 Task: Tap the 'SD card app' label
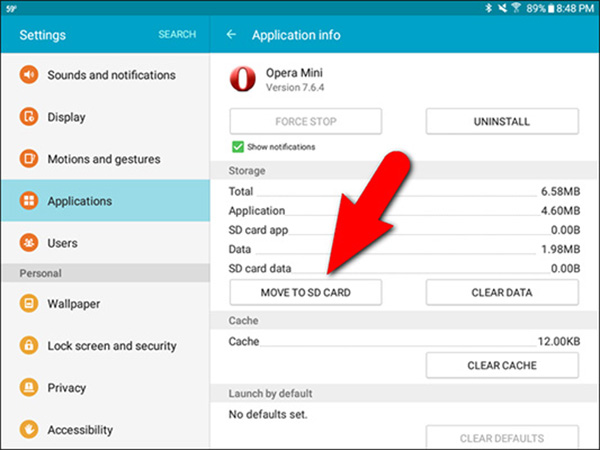tap(258, 230)
